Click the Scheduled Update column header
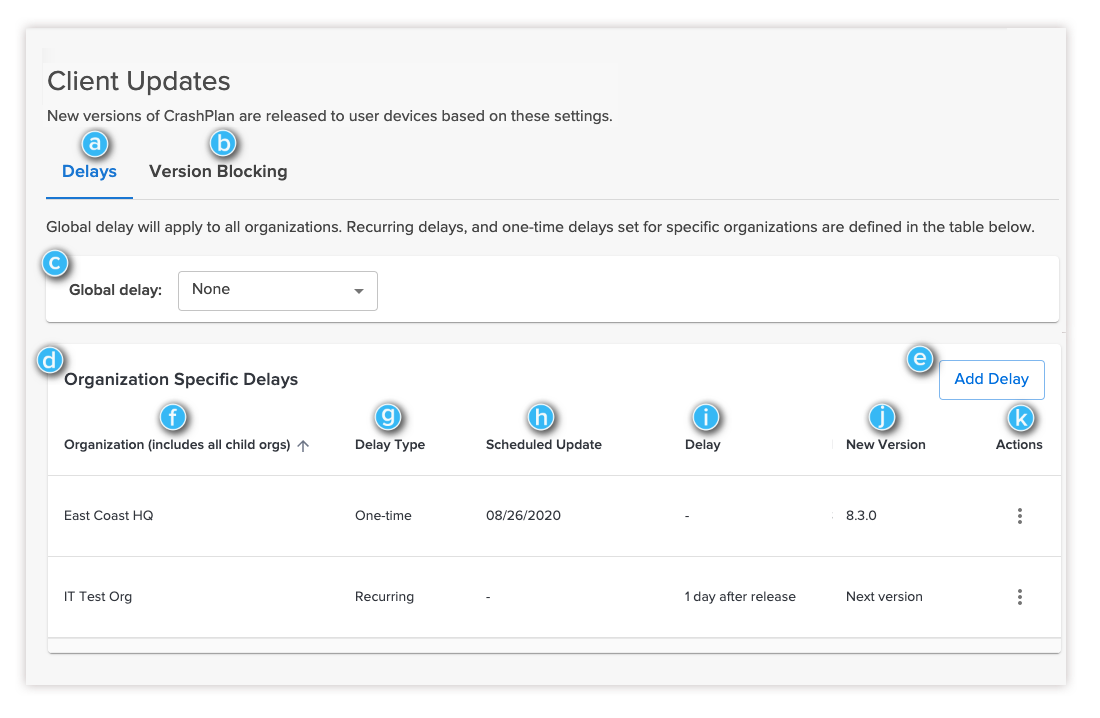This screenshot has height=718, width=1100. pos(544,444)
